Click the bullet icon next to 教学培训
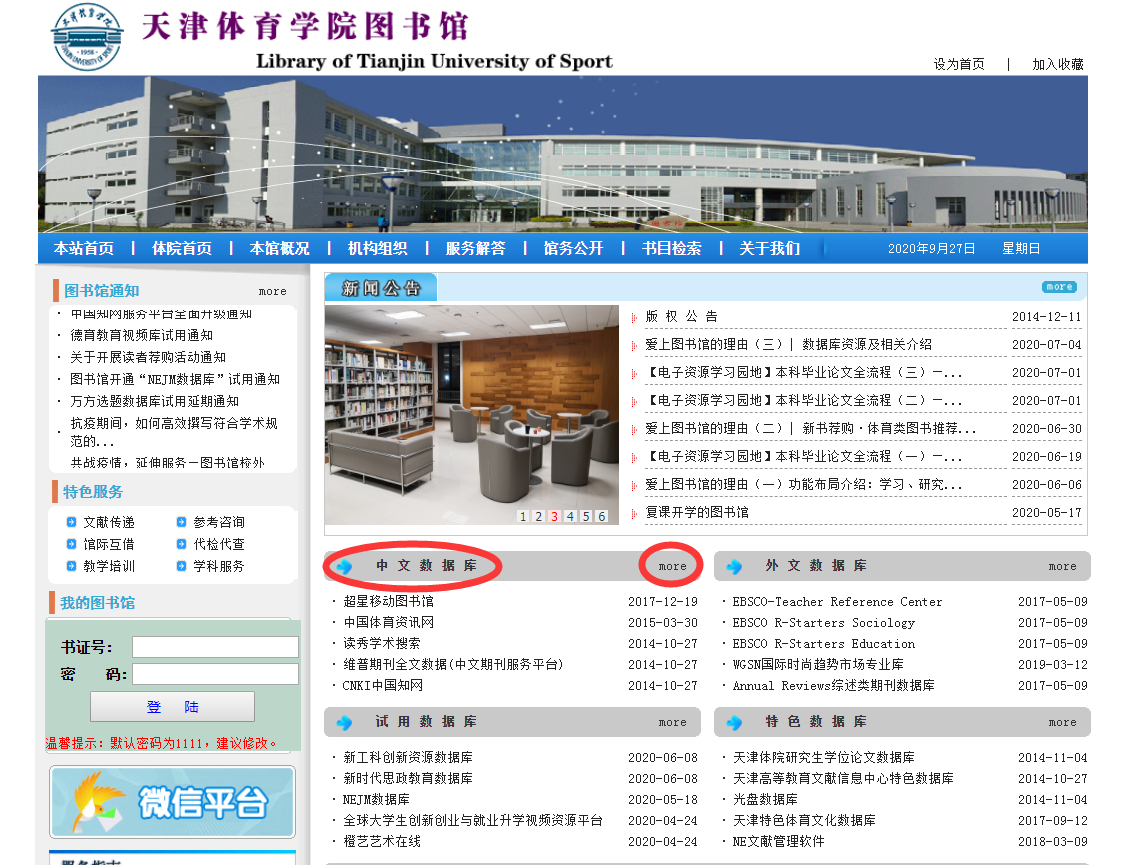This screenshot has height=865, width=1138. tap(71, 565)
